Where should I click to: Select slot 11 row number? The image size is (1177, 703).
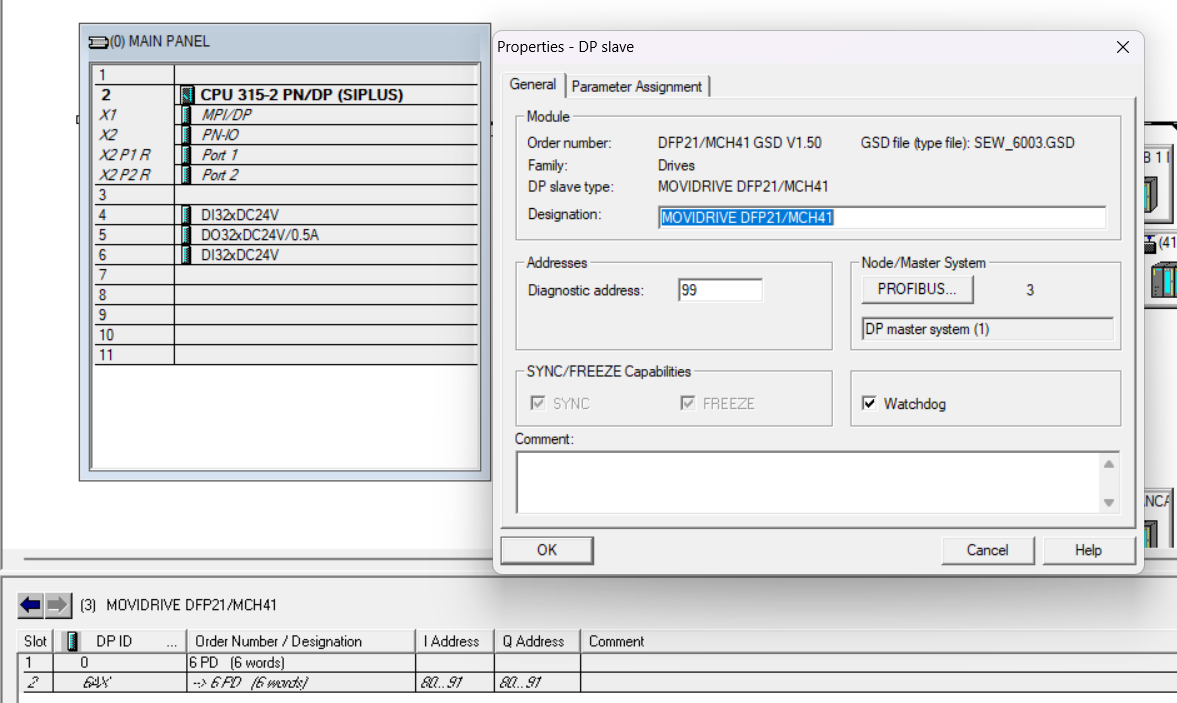click(x=106, y=355)
